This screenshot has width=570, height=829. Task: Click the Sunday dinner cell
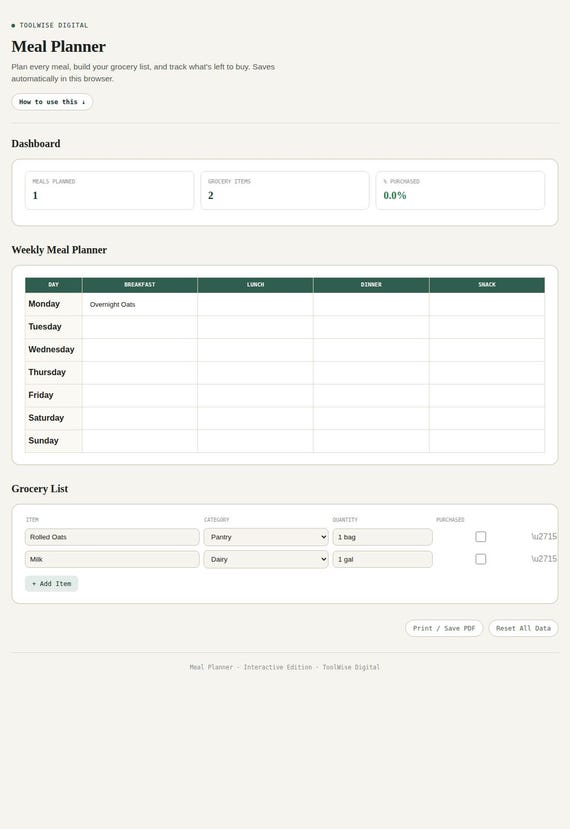click(371, 441)
